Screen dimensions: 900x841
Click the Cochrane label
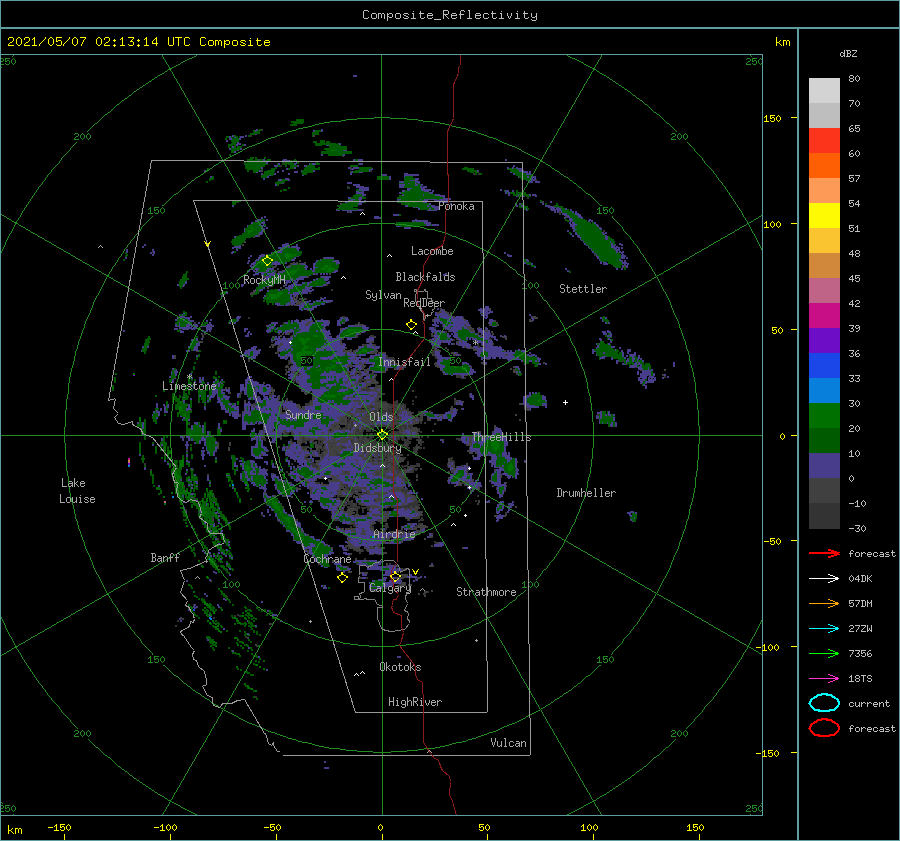point(327,559)
